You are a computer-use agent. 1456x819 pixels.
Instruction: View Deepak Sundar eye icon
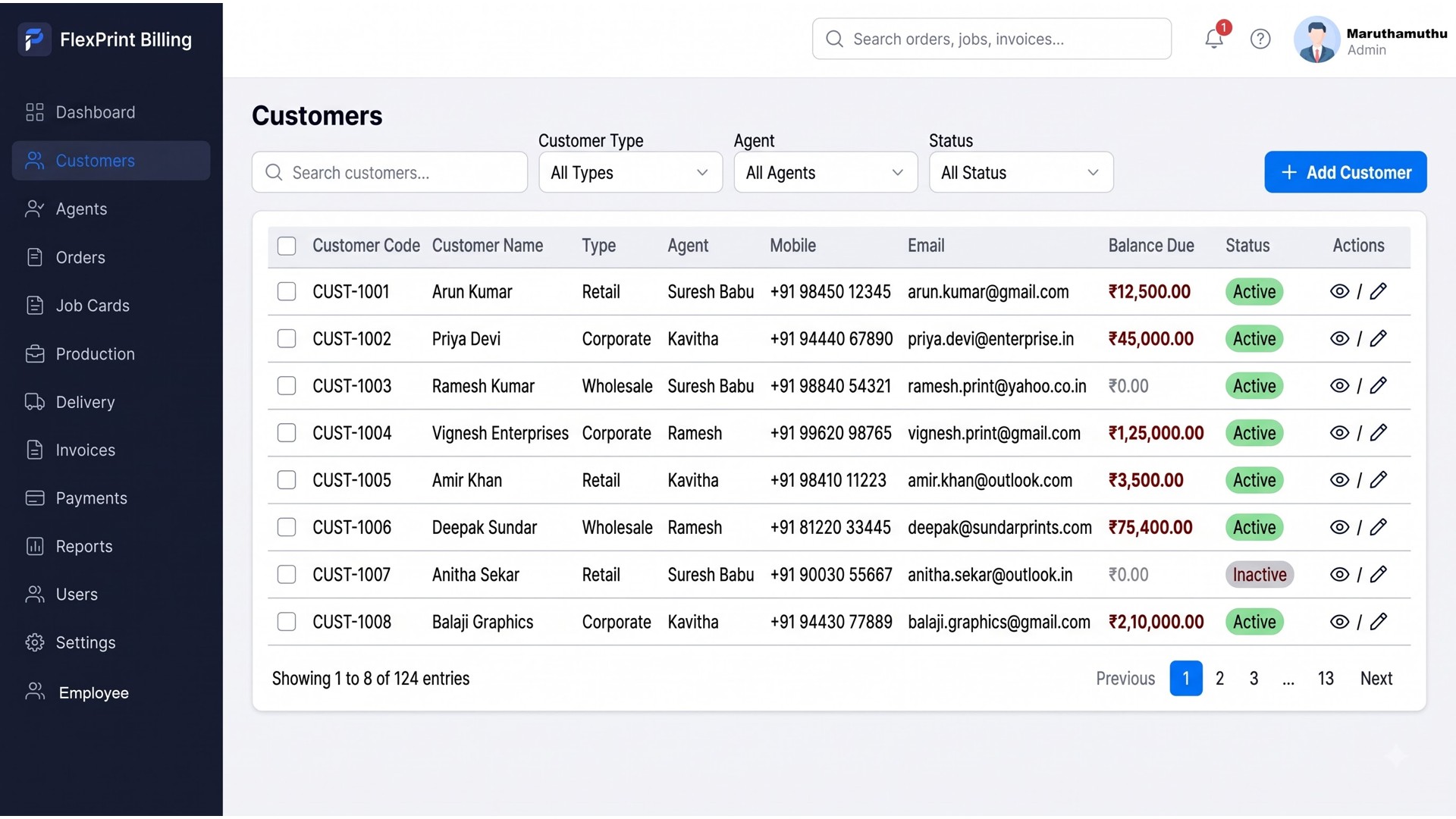click(1340, 527)
